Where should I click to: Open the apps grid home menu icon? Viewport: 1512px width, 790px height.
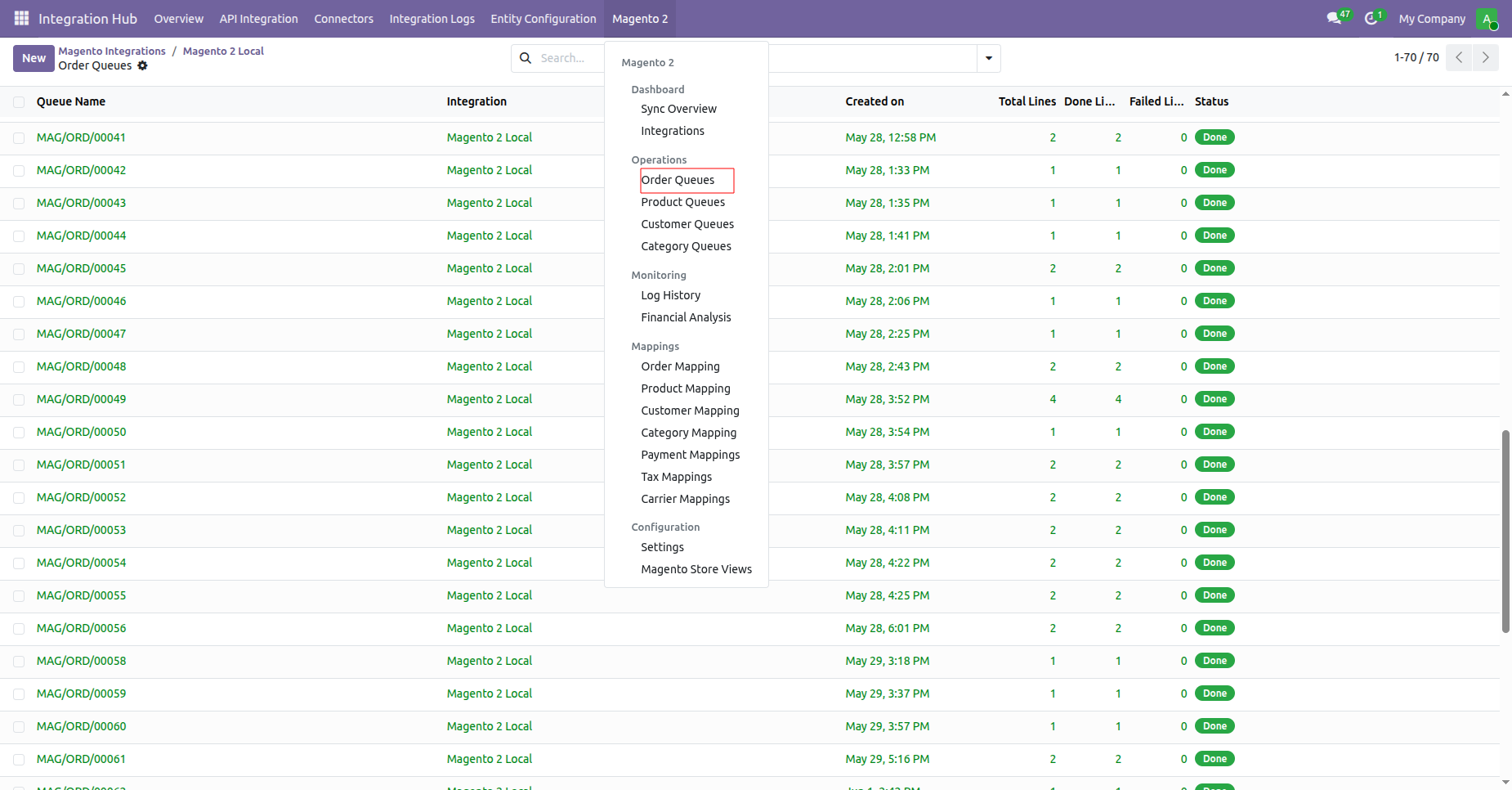coord(21,18)
